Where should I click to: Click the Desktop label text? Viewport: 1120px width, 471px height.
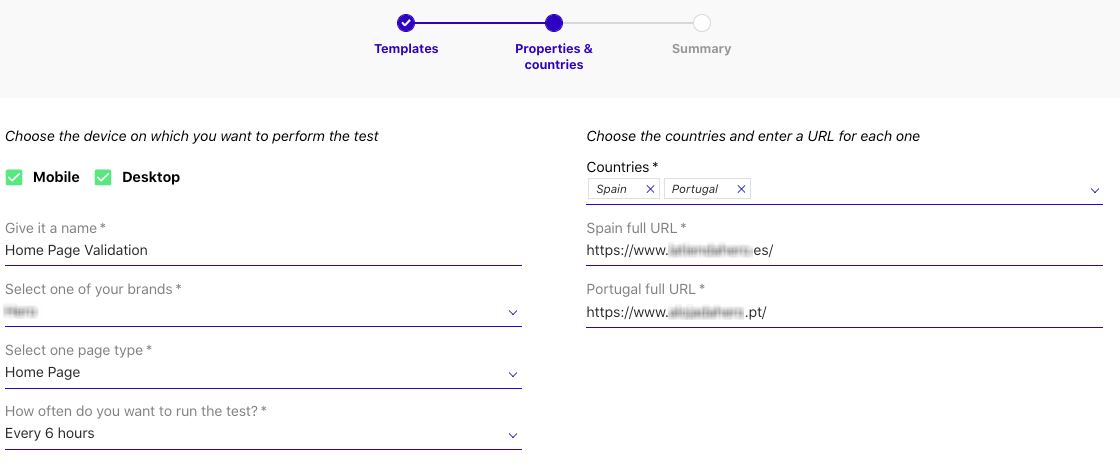pyautogui.click(x=151, y=177)
